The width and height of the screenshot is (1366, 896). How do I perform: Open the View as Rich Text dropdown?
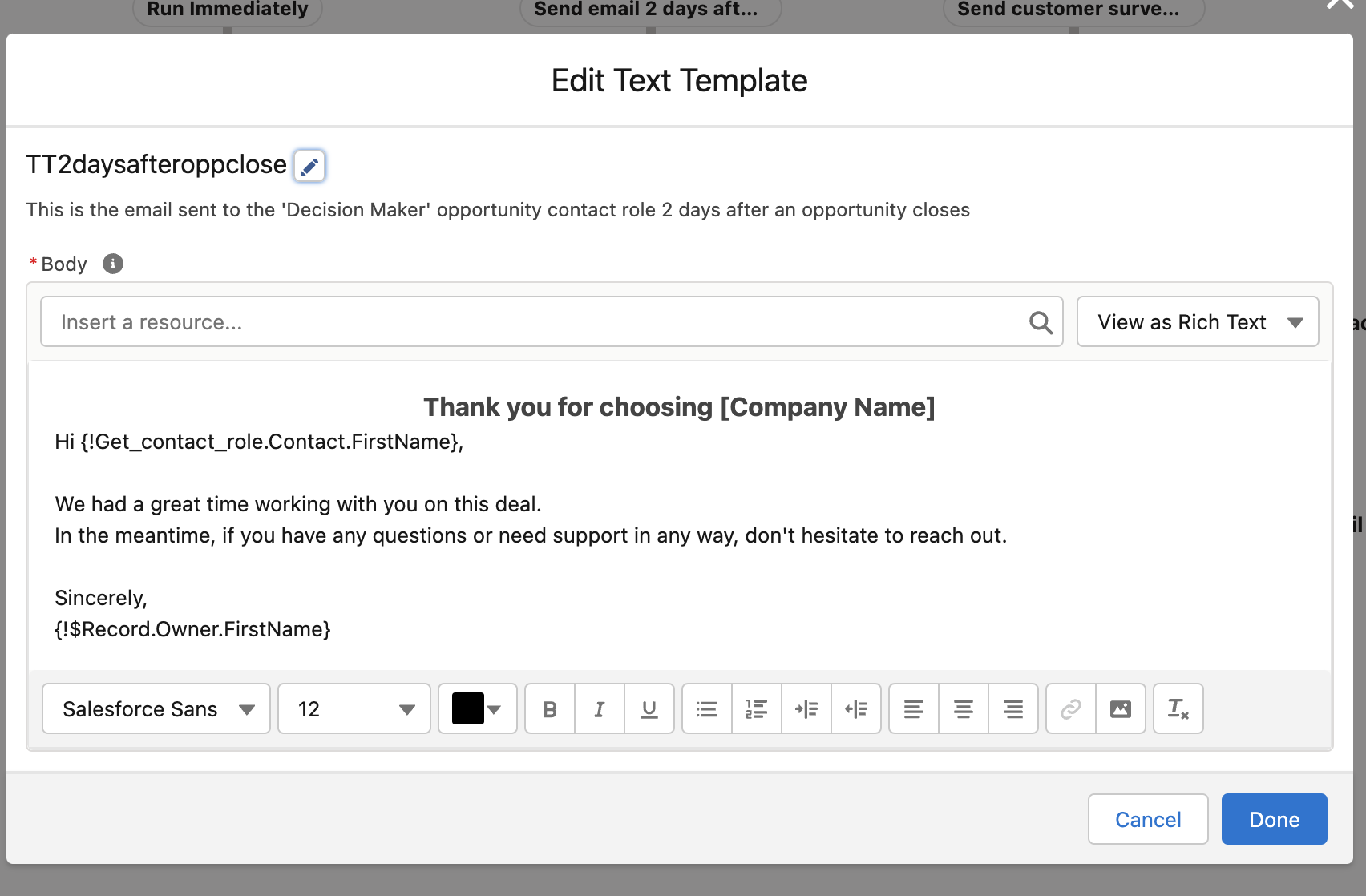1198,322
